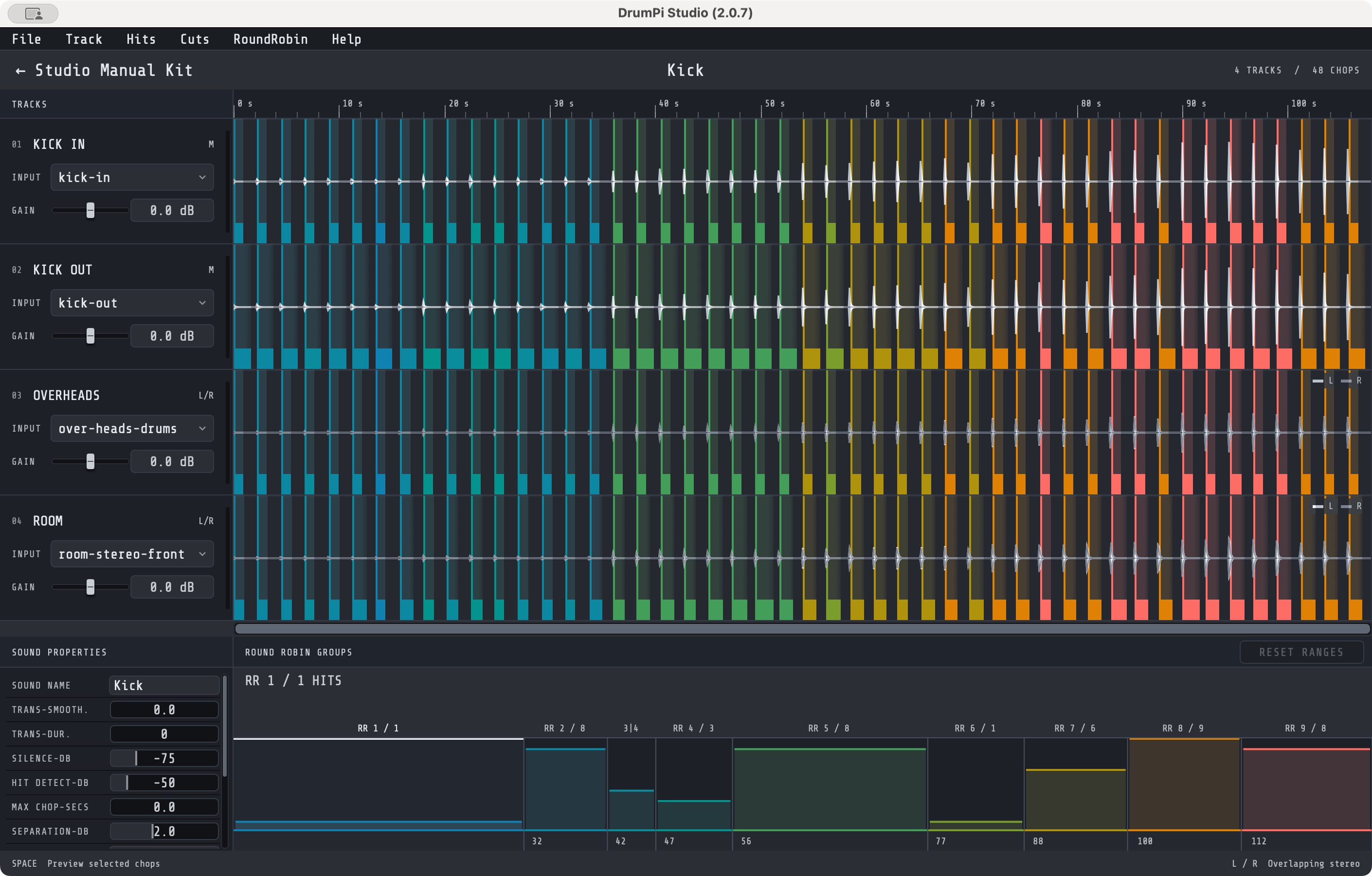
Task: Click the OVERHEADS gain slider handle
Action: click(x=90, y=462)
